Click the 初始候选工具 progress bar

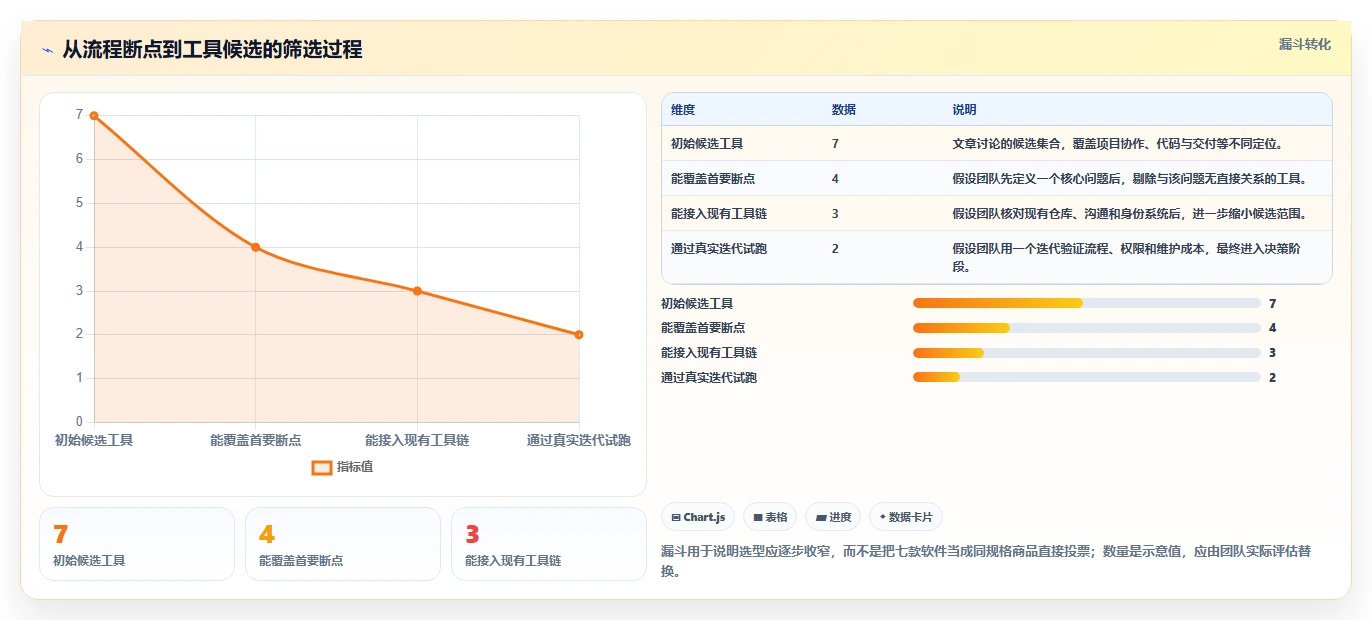click(x=1086, y=303)
